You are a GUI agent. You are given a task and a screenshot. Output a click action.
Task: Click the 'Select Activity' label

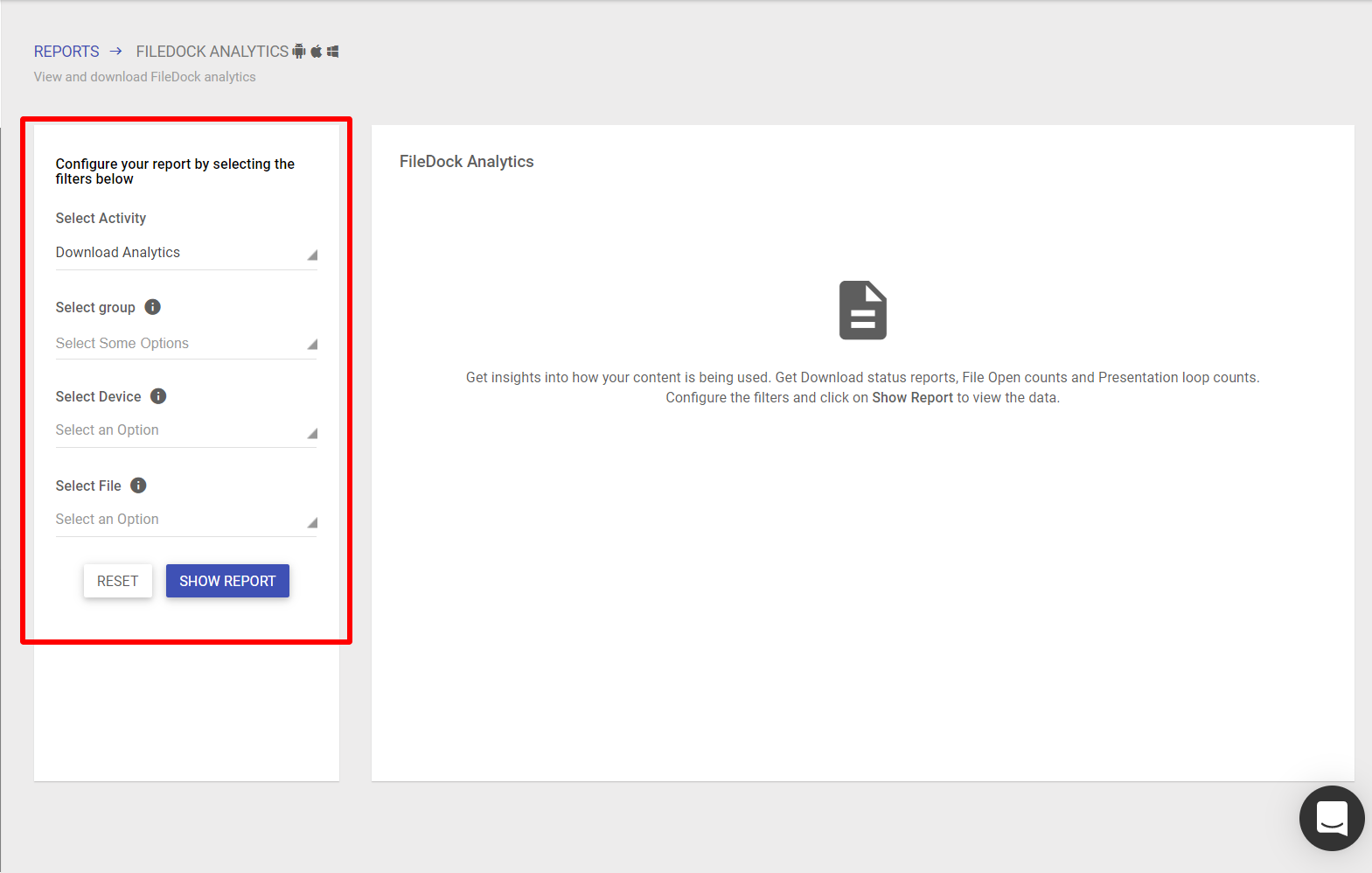[x=101, y=219]
